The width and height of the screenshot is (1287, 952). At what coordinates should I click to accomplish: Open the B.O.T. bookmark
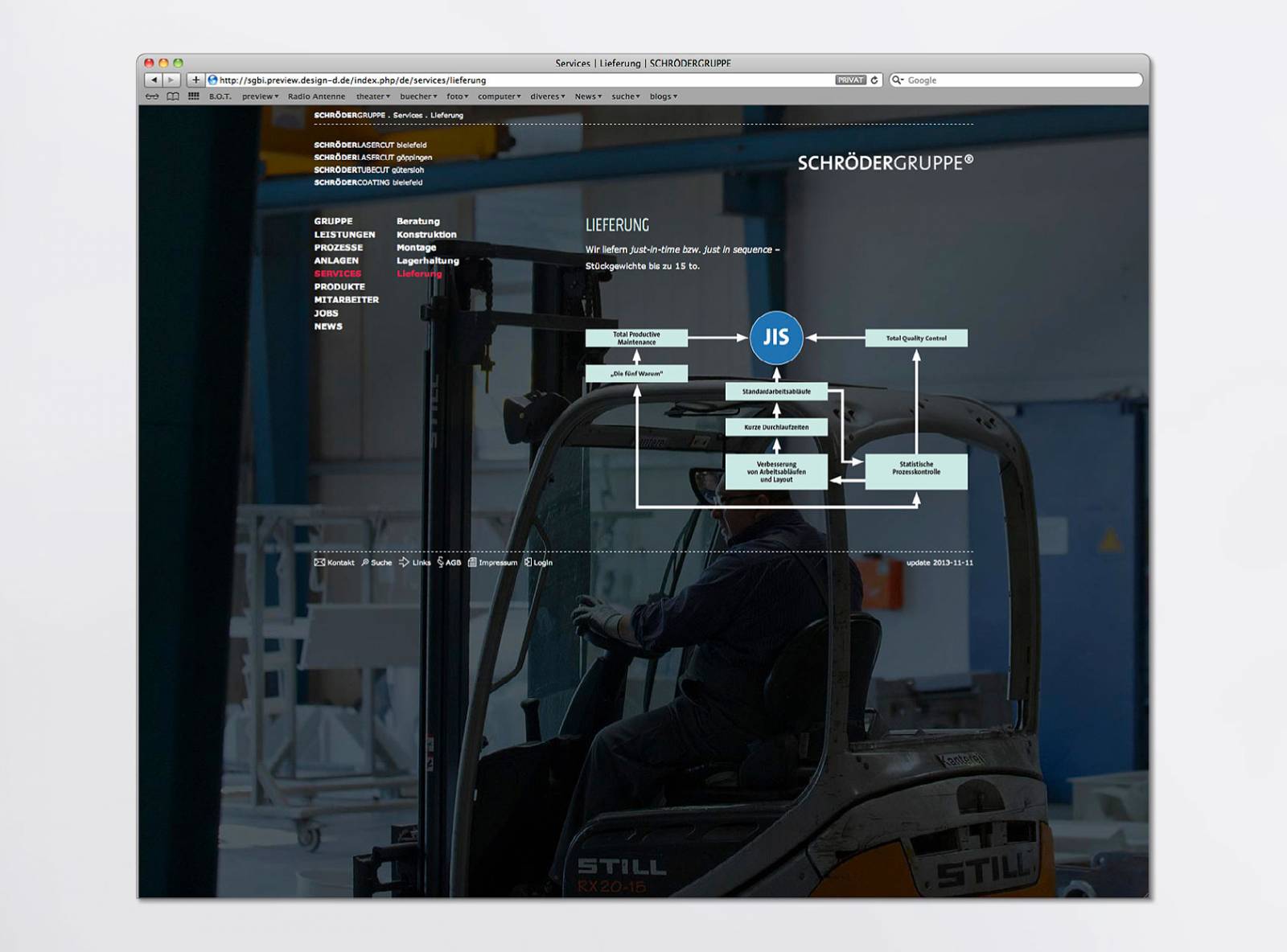tap(220, 96)
